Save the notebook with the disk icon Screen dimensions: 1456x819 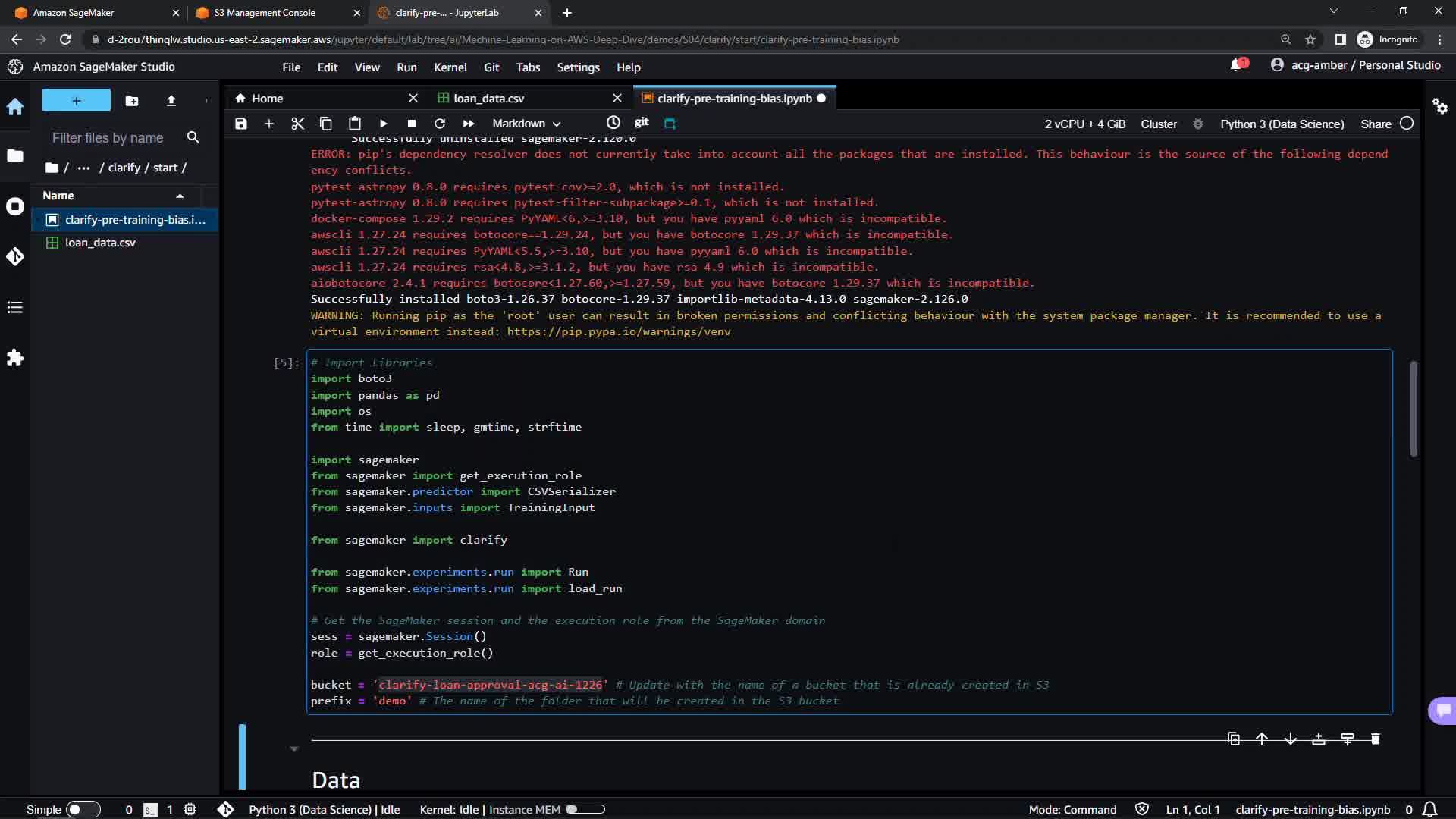pyautogui.click(x=241, y=124)
